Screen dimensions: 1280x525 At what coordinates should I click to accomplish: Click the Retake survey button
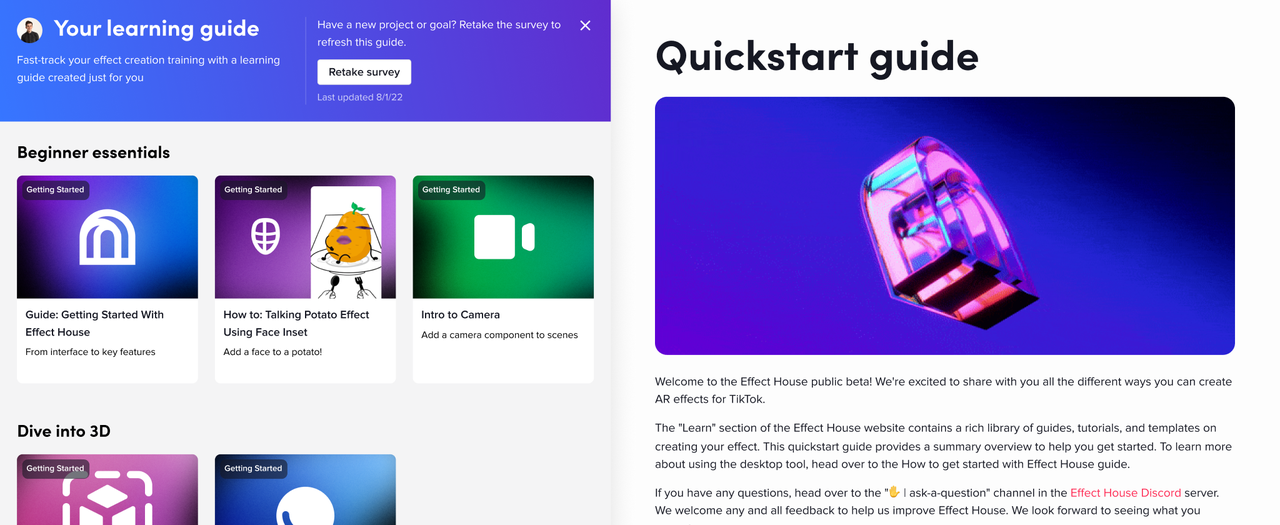click(x=364, y=72)
